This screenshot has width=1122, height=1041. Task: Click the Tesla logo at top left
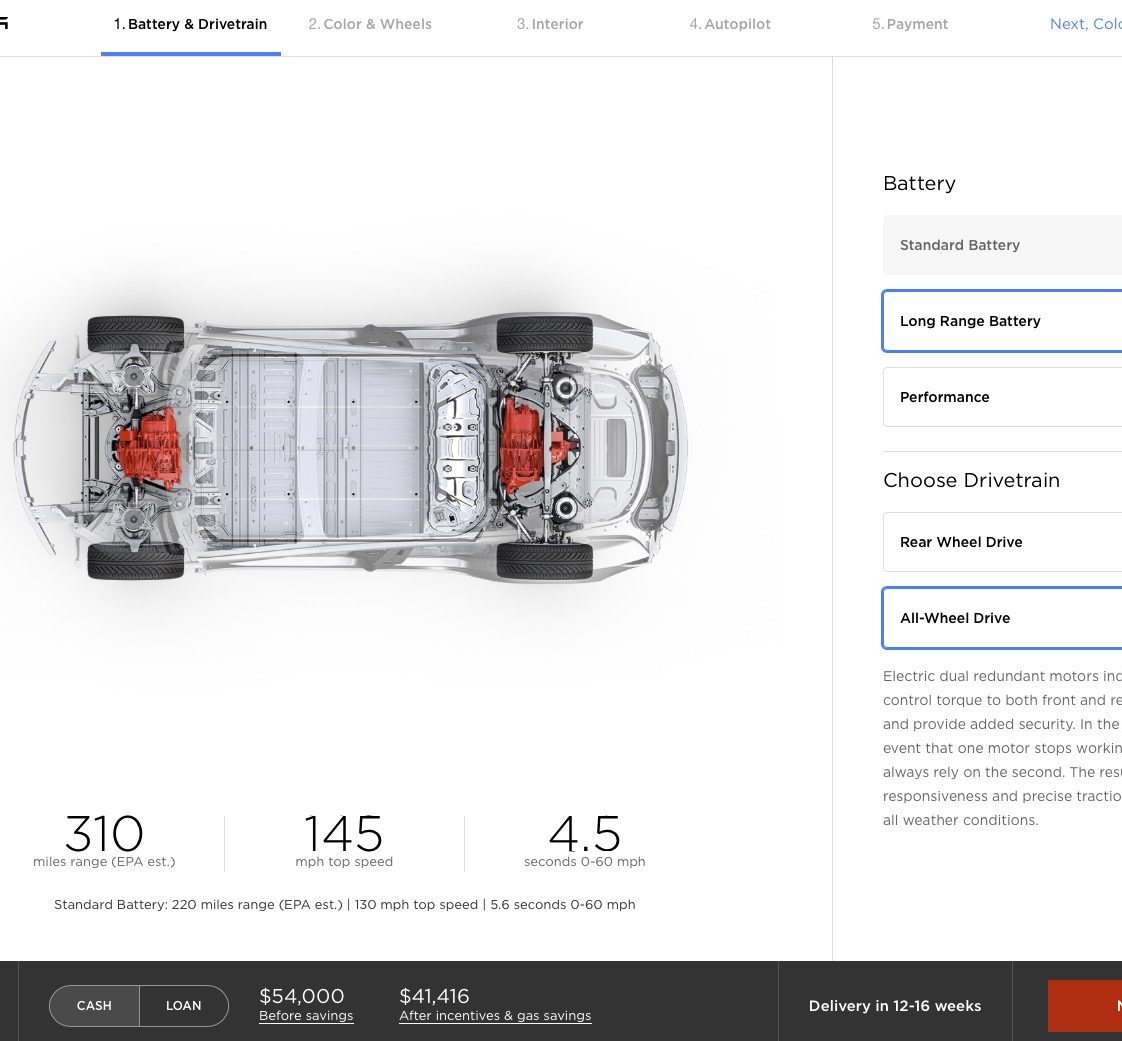tap(4, 23)
